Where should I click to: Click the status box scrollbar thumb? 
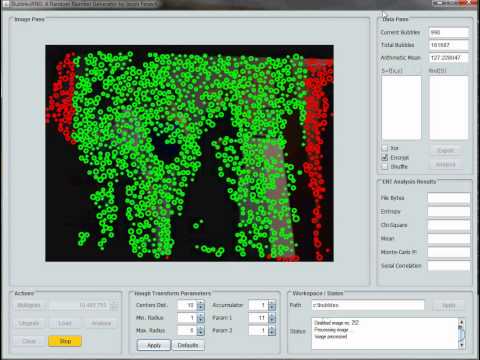pyautogui.click(x=462, y=332)
